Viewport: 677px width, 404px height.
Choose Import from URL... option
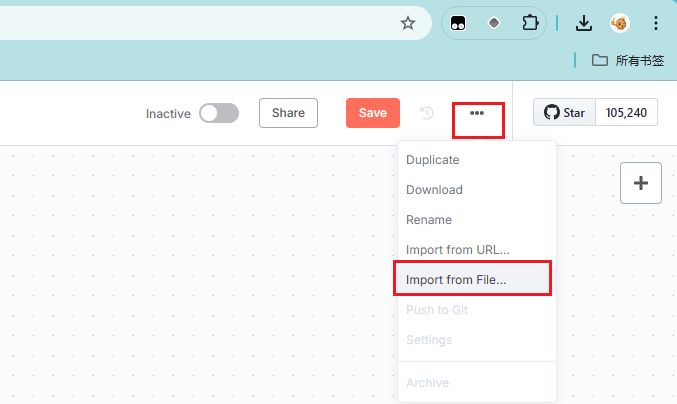(x=457, y=250)
